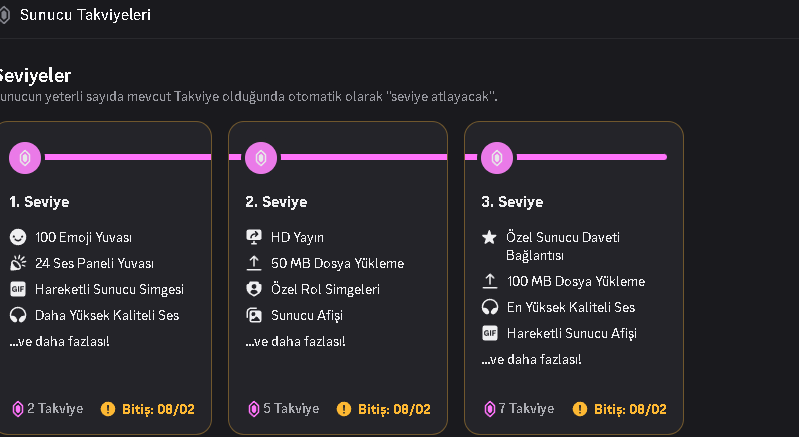Select the 5 Takviye label
Image resolution: width=799 pixels, height=437 pixels.
click(x=291, y=408)
